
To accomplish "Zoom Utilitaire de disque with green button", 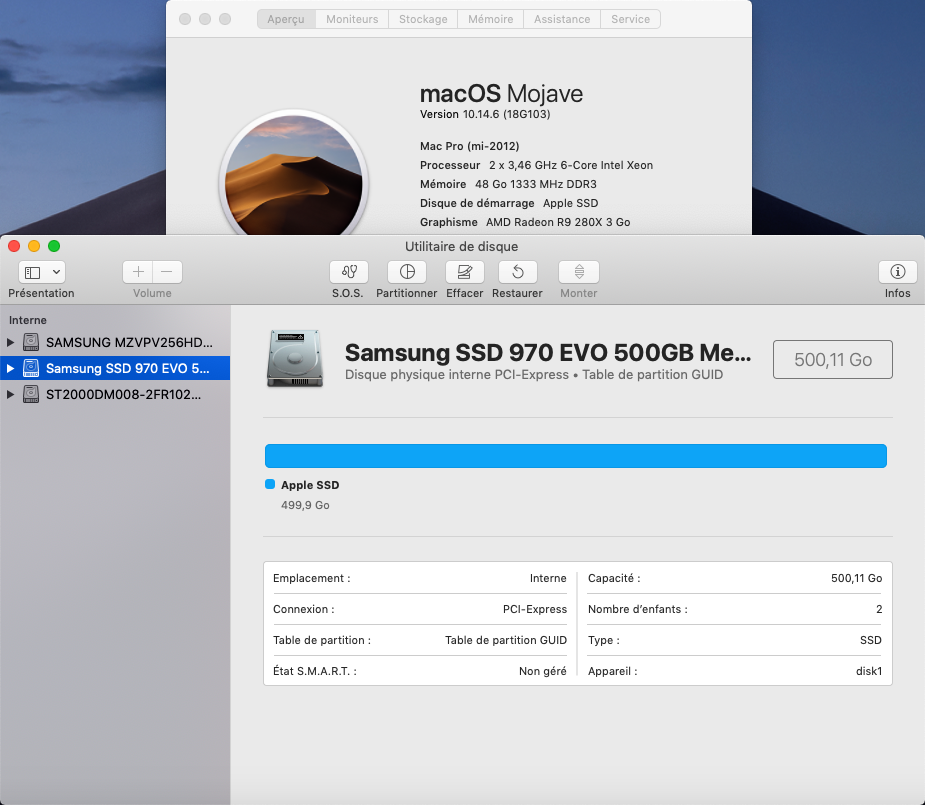I will click(x=54, y=246).
